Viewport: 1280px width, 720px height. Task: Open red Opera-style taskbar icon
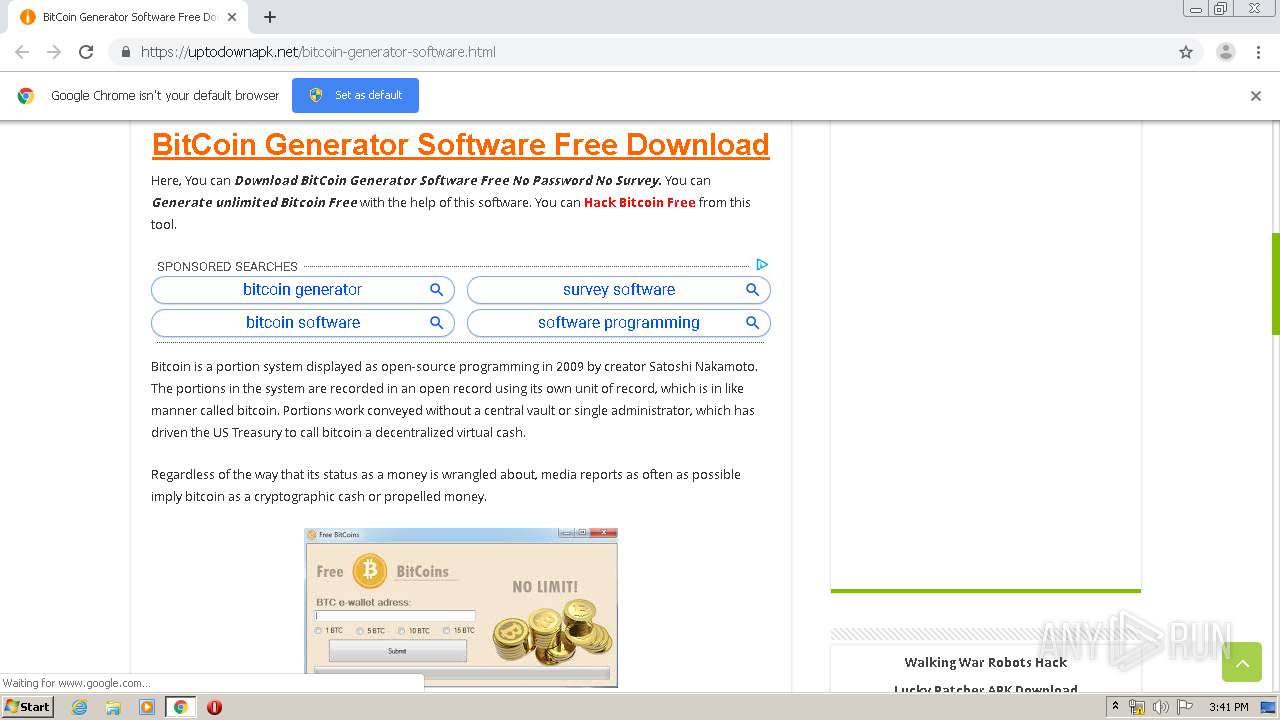coord(214,707)
